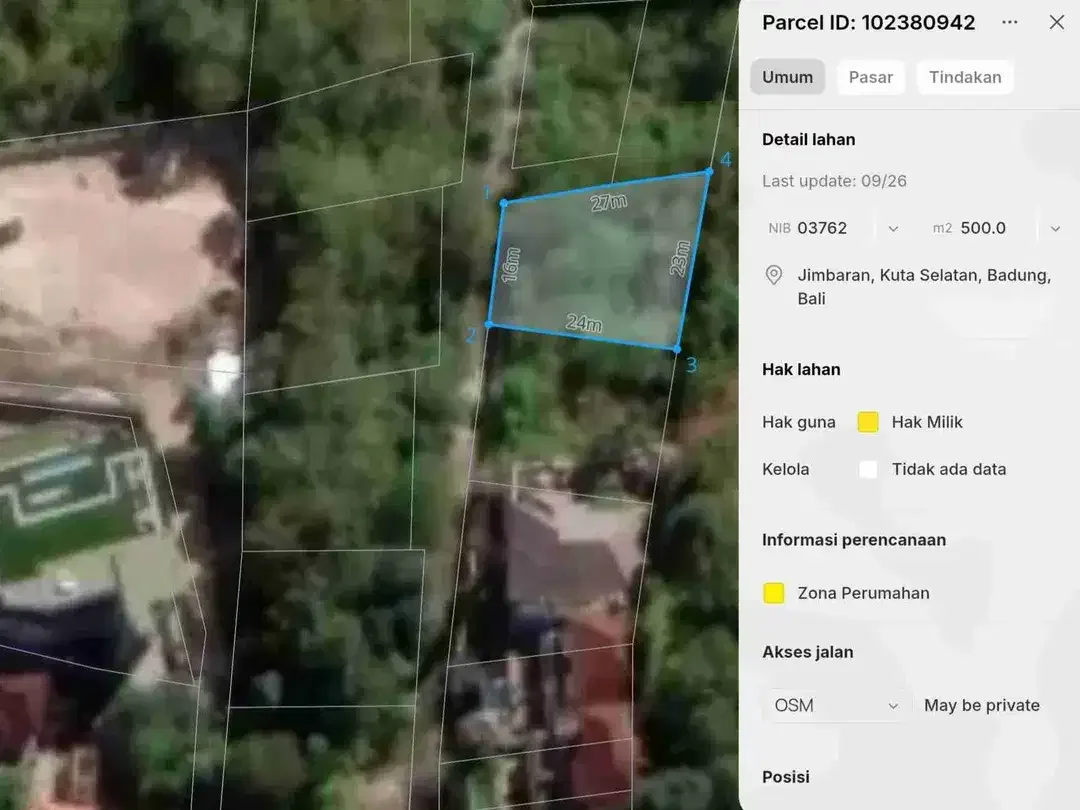Image resolution: width=1080 pixels, height=810 pixels.
Task: Click the Hak lahan heading
Action: 801,370
